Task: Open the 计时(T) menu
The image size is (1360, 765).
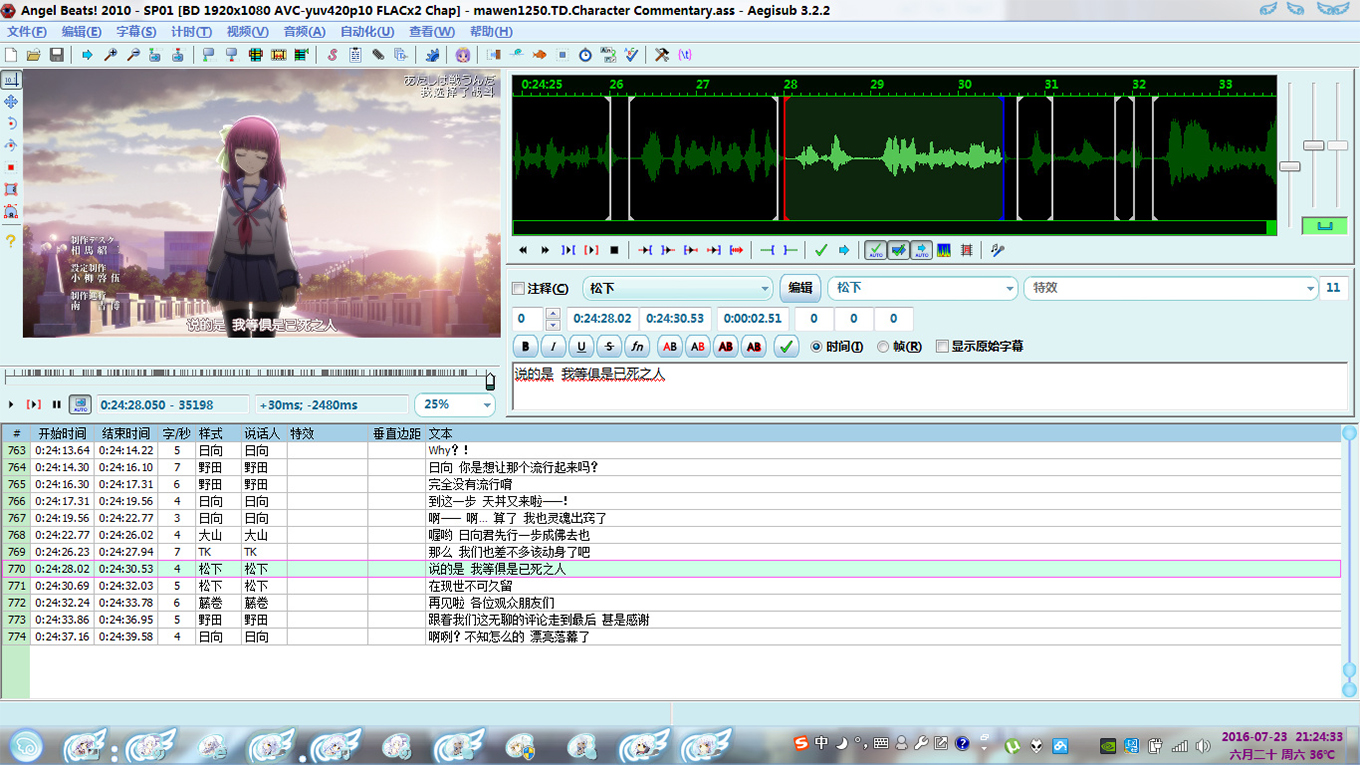Action: pyautogui.click(x=189, y=32)
